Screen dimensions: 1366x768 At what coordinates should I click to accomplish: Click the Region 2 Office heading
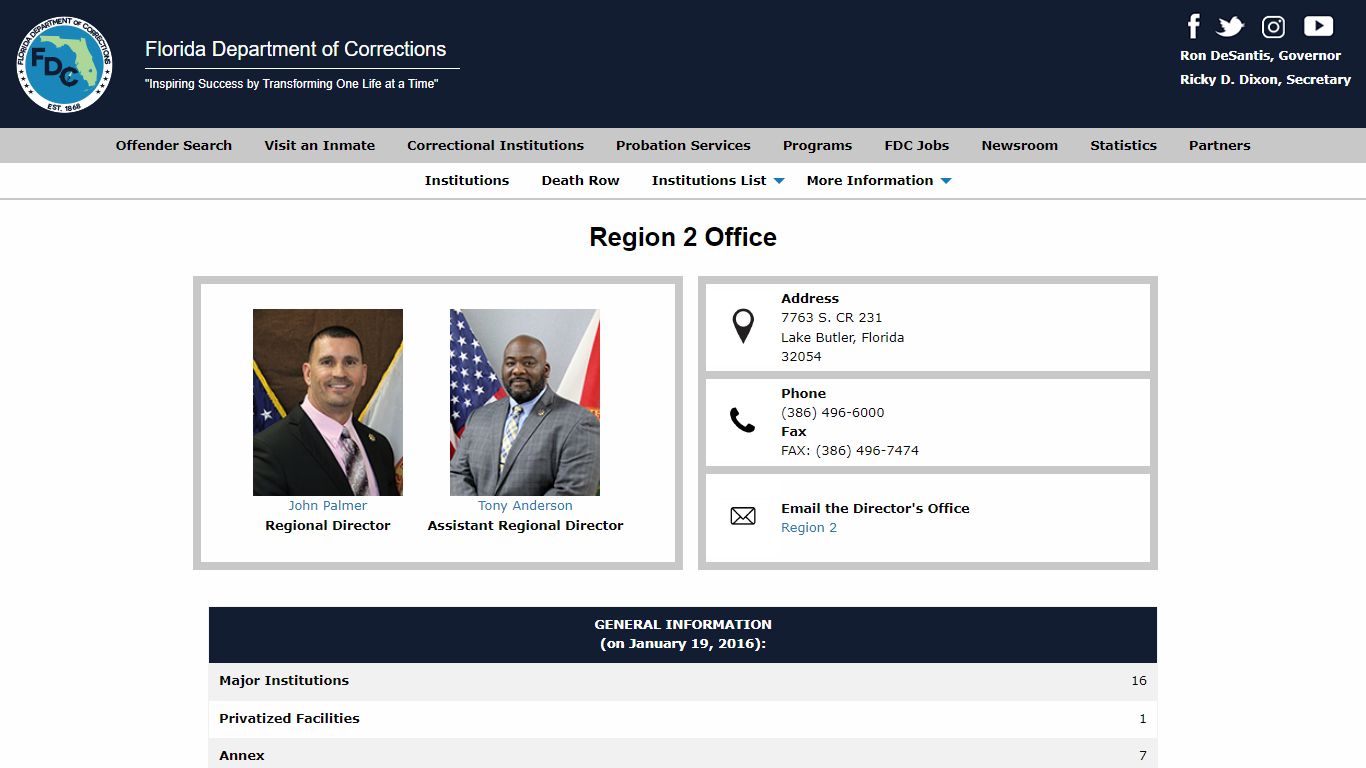pyautogui.click(x=683, y=237)
